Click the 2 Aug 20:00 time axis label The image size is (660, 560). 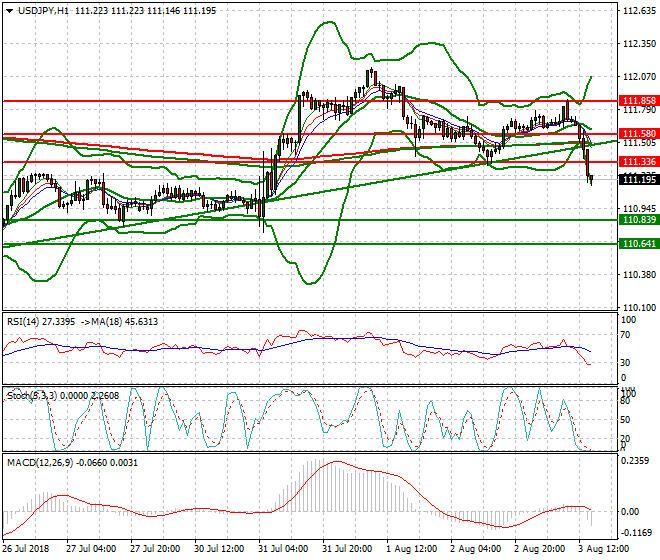click(x=539, y=549)
